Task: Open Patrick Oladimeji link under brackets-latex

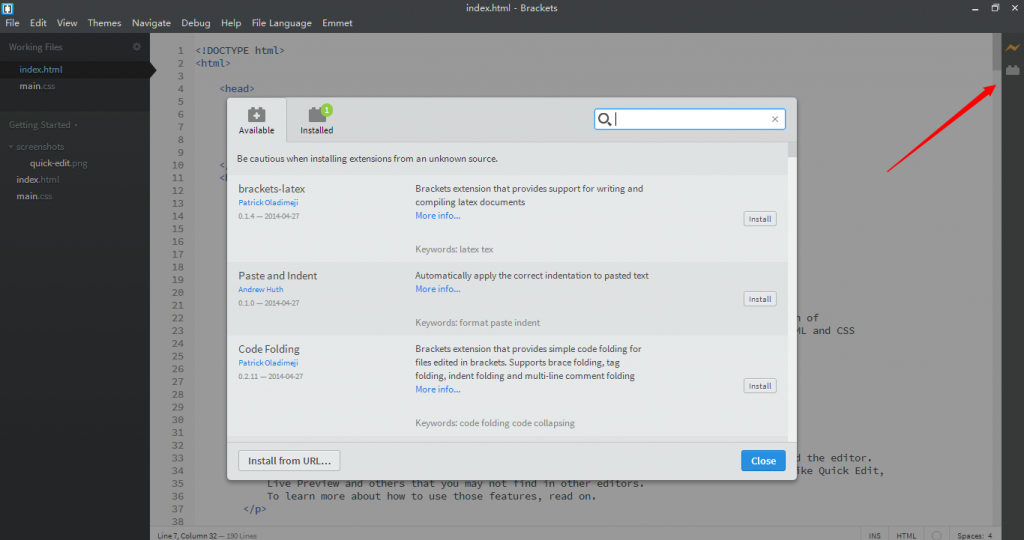Action: coord(268,202)
